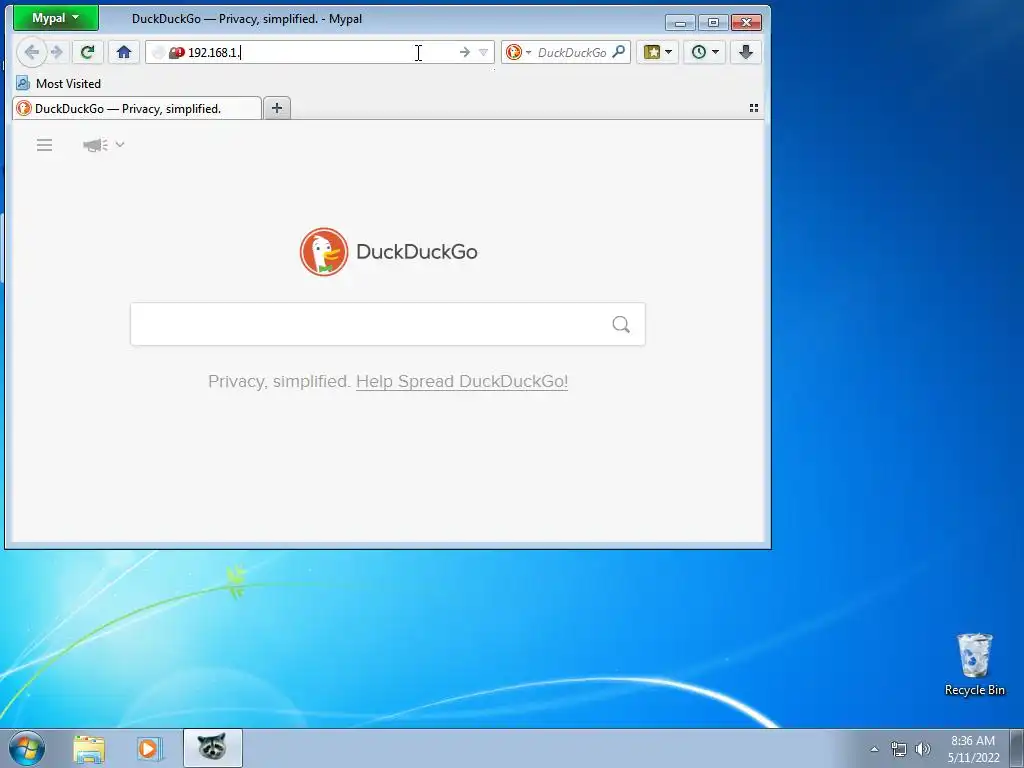Expand the history button dropdown arrow
This screenshot has height=768, width=1024.
click(716, 52)
